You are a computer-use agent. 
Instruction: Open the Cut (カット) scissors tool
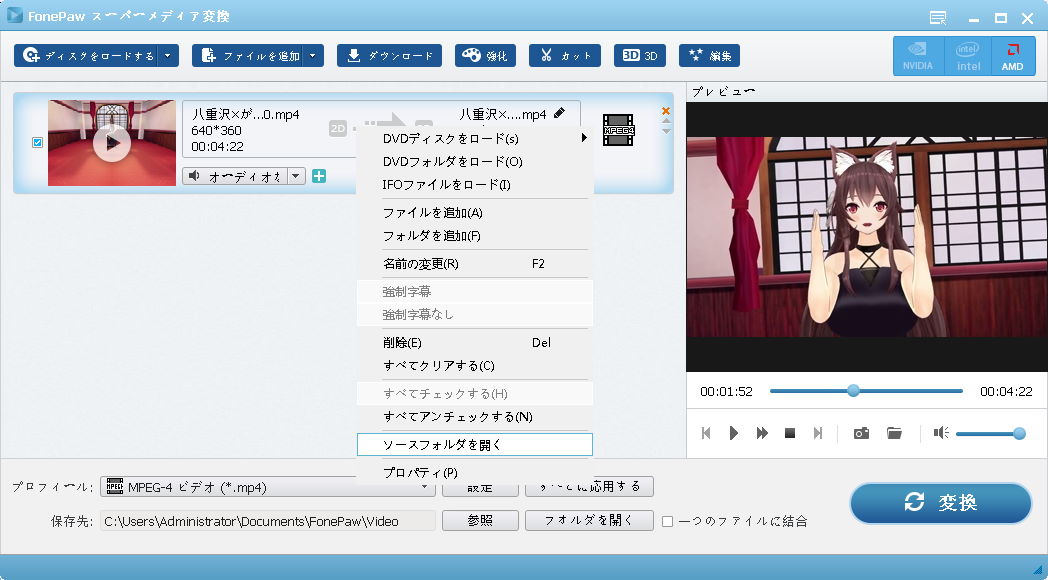coord(565,55)
